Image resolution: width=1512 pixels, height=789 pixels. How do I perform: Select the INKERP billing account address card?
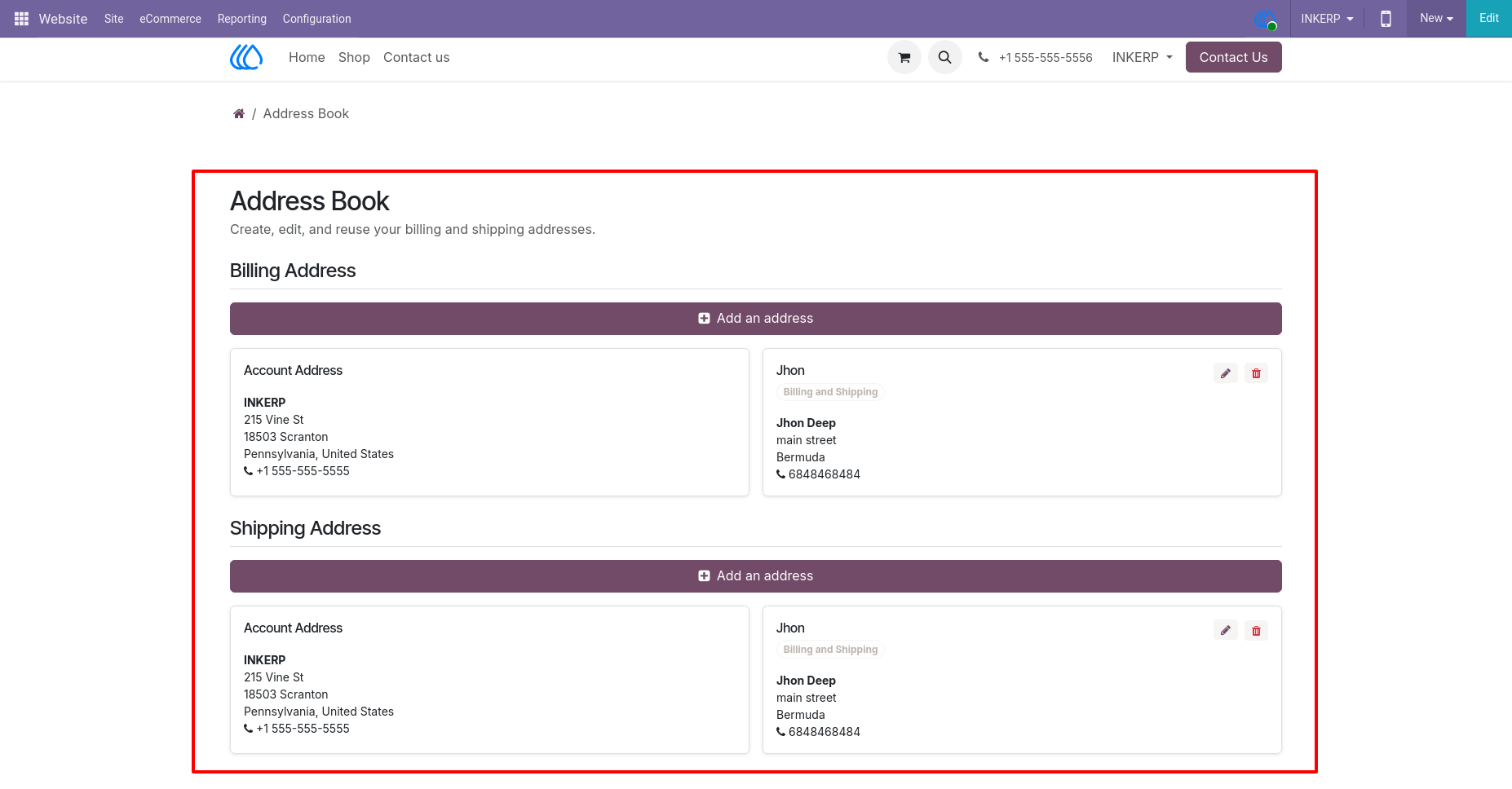489,422
